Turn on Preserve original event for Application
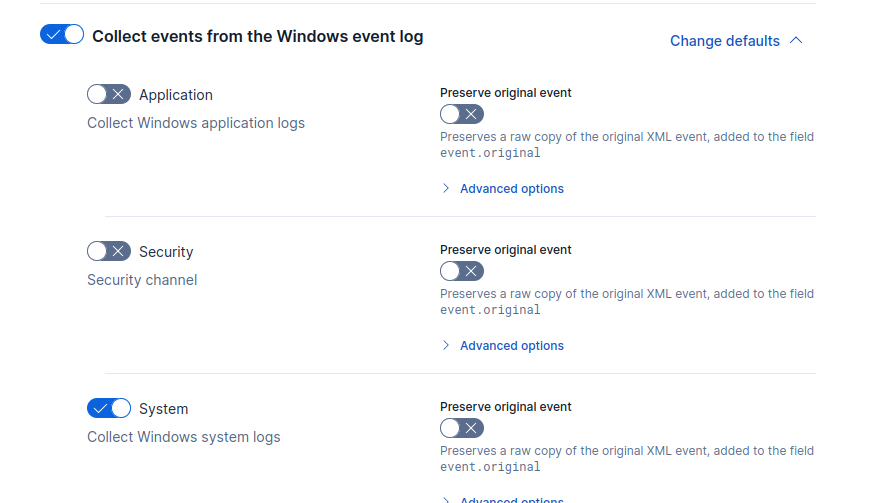This screenshot has width=895, height=503. click(x=461, y=114)
